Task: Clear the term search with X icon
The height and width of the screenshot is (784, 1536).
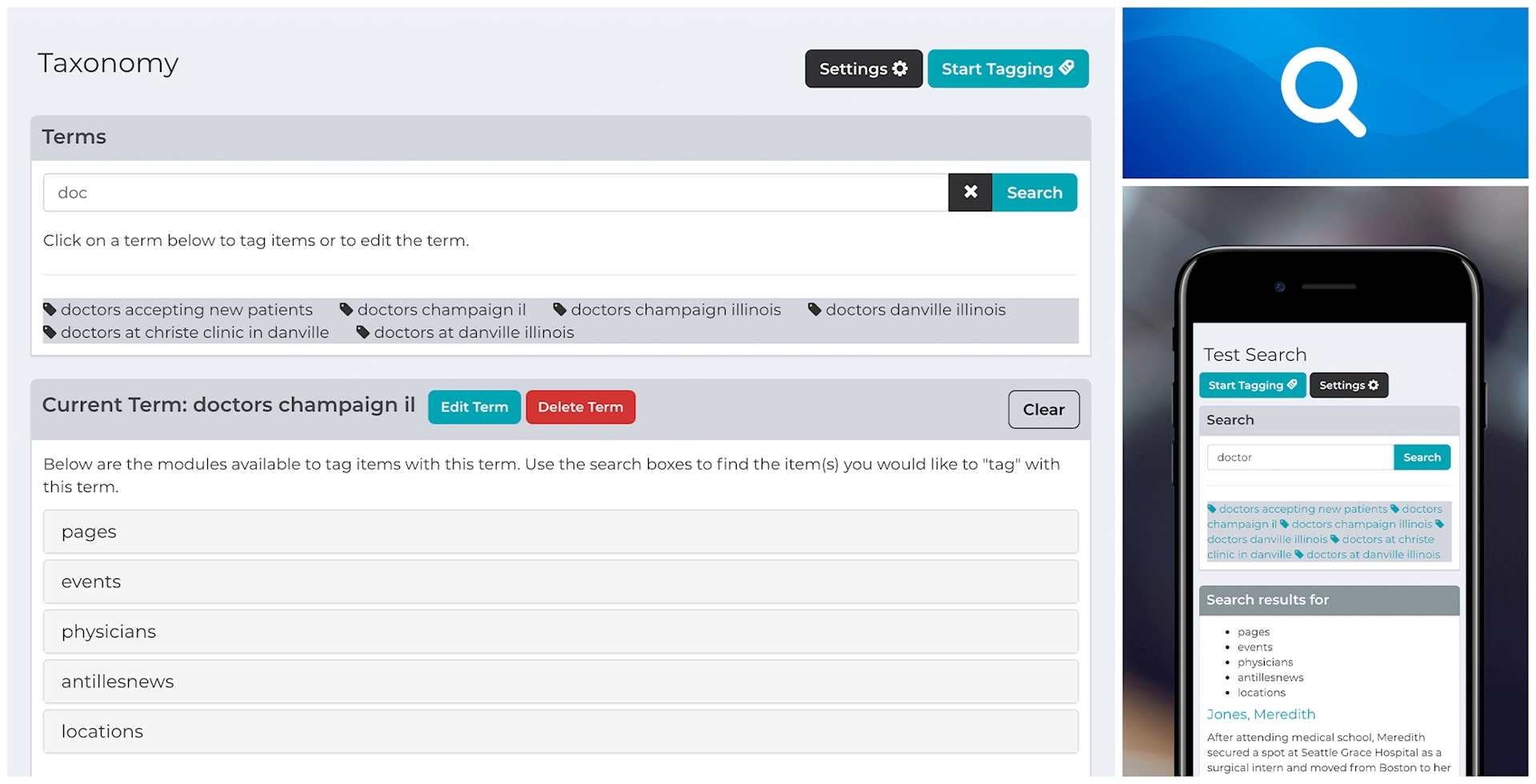Action: tap(970, 192)
